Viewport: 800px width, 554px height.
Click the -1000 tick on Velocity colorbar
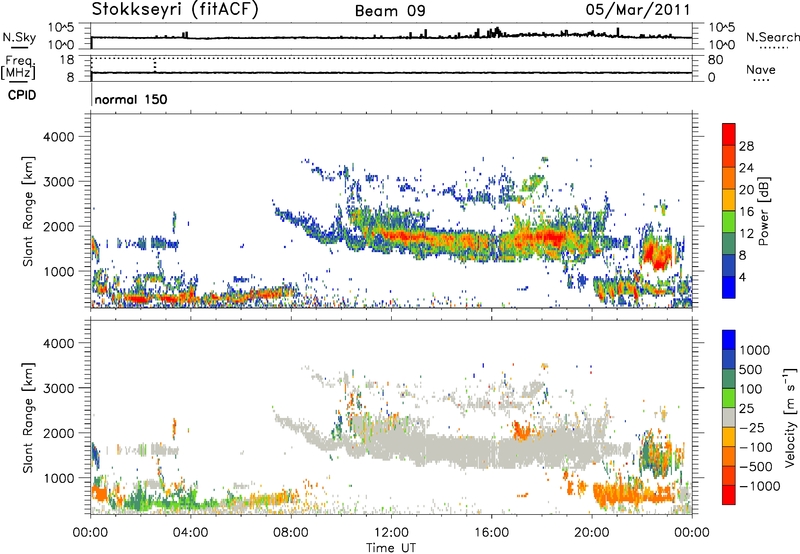759,486
